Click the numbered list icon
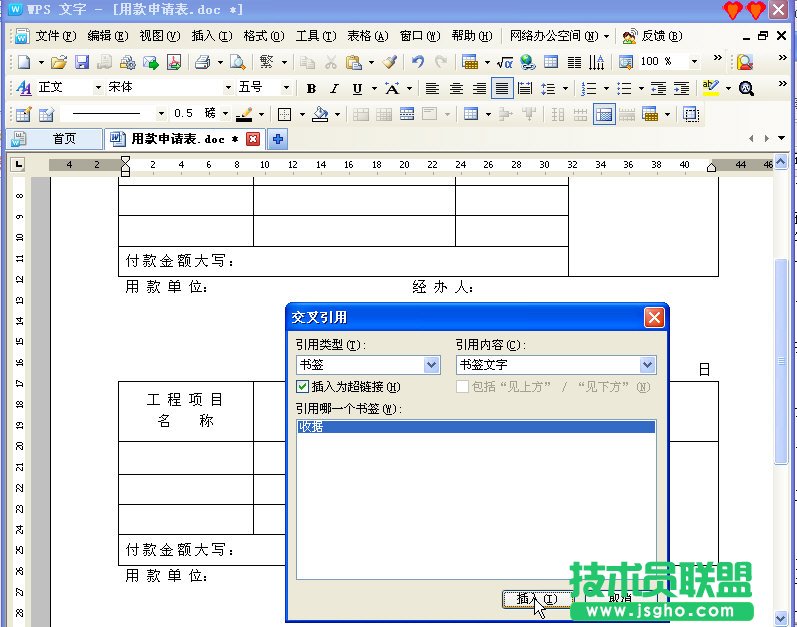The image size is (797, 627). click(588, 88)
